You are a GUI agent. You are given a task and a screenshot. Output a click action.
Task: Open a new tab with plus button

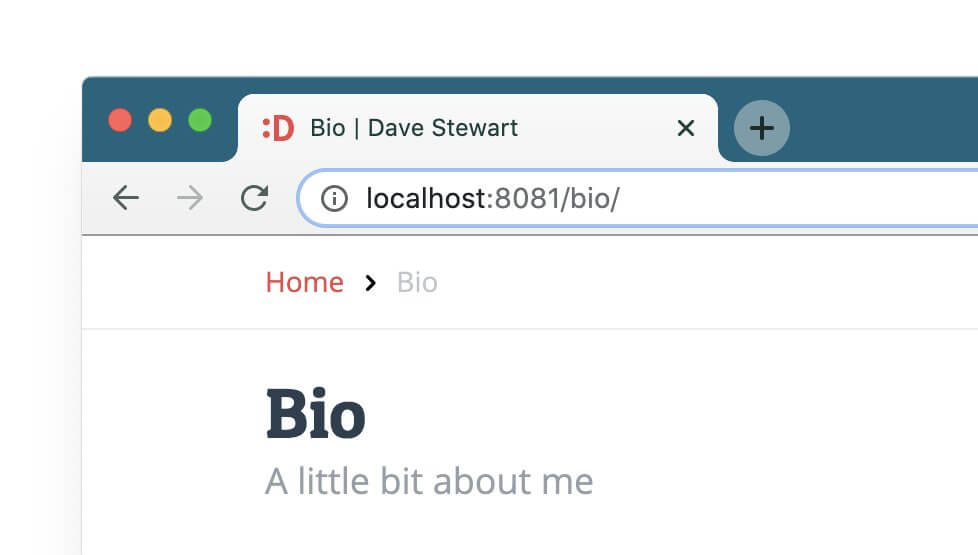coord(762,128)
